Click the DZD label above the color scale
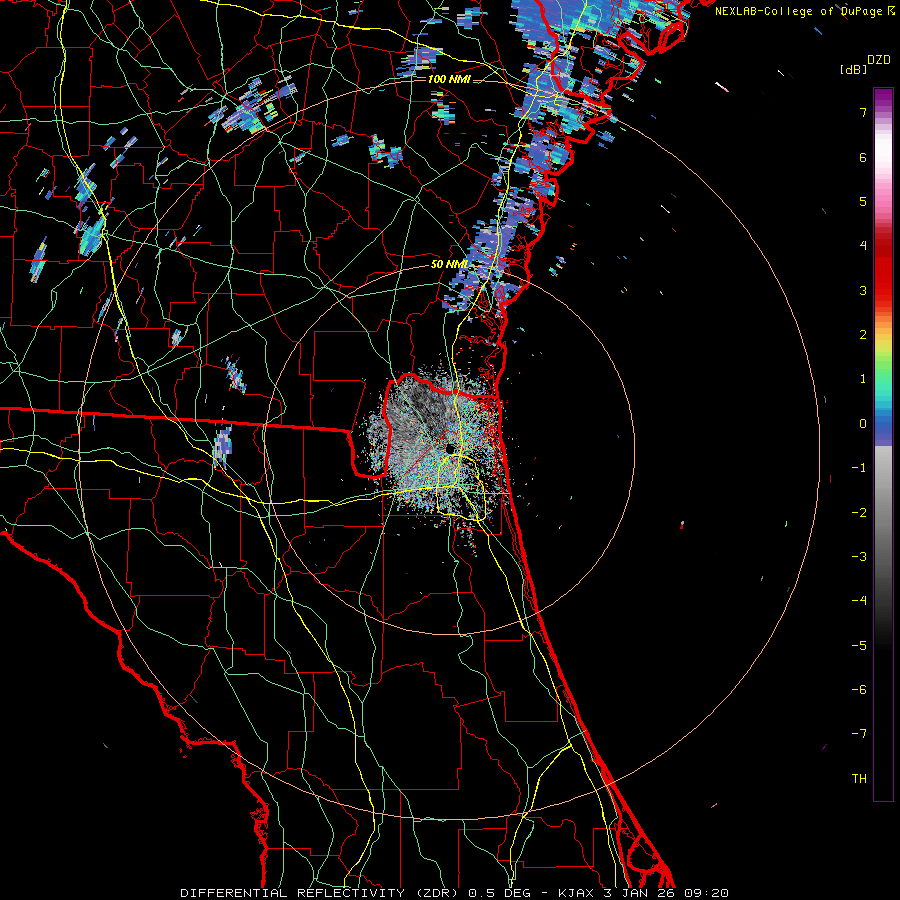 [879, 60]
